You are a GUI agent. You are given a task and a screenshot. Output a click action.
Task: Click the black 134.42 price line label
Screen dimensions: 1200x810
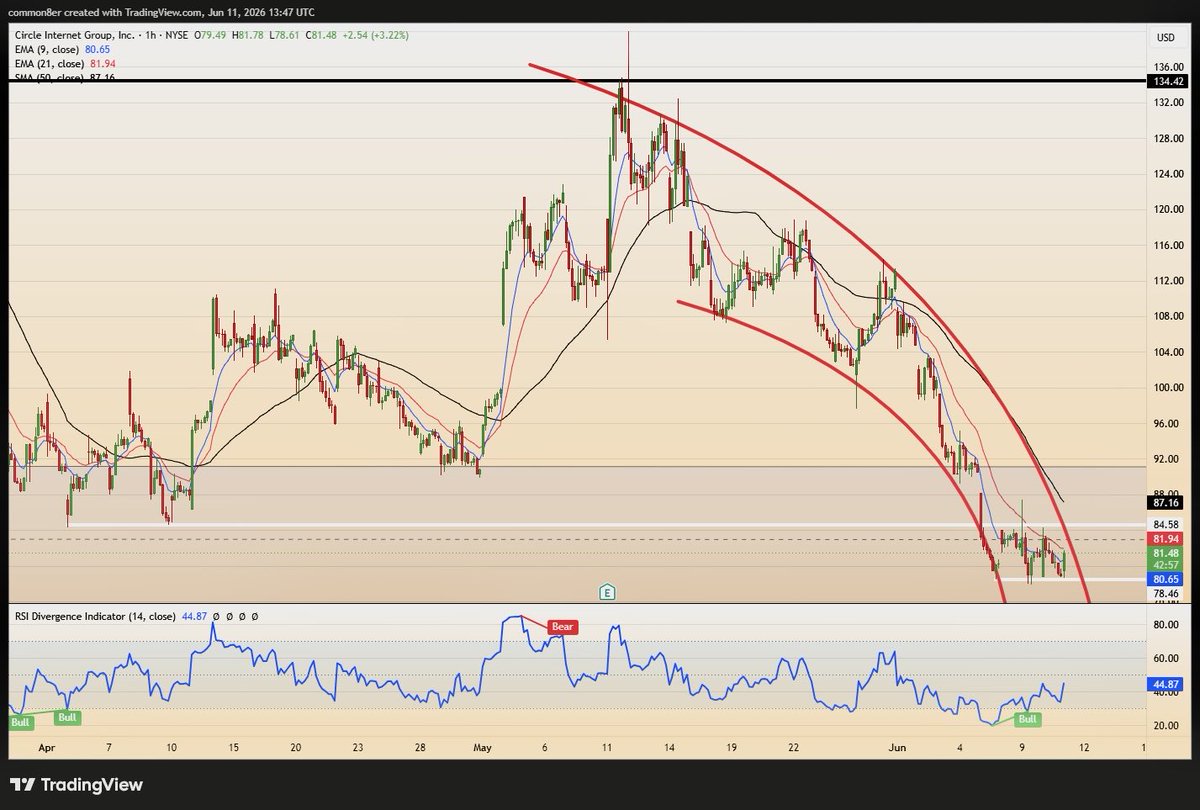[1168, 84]
